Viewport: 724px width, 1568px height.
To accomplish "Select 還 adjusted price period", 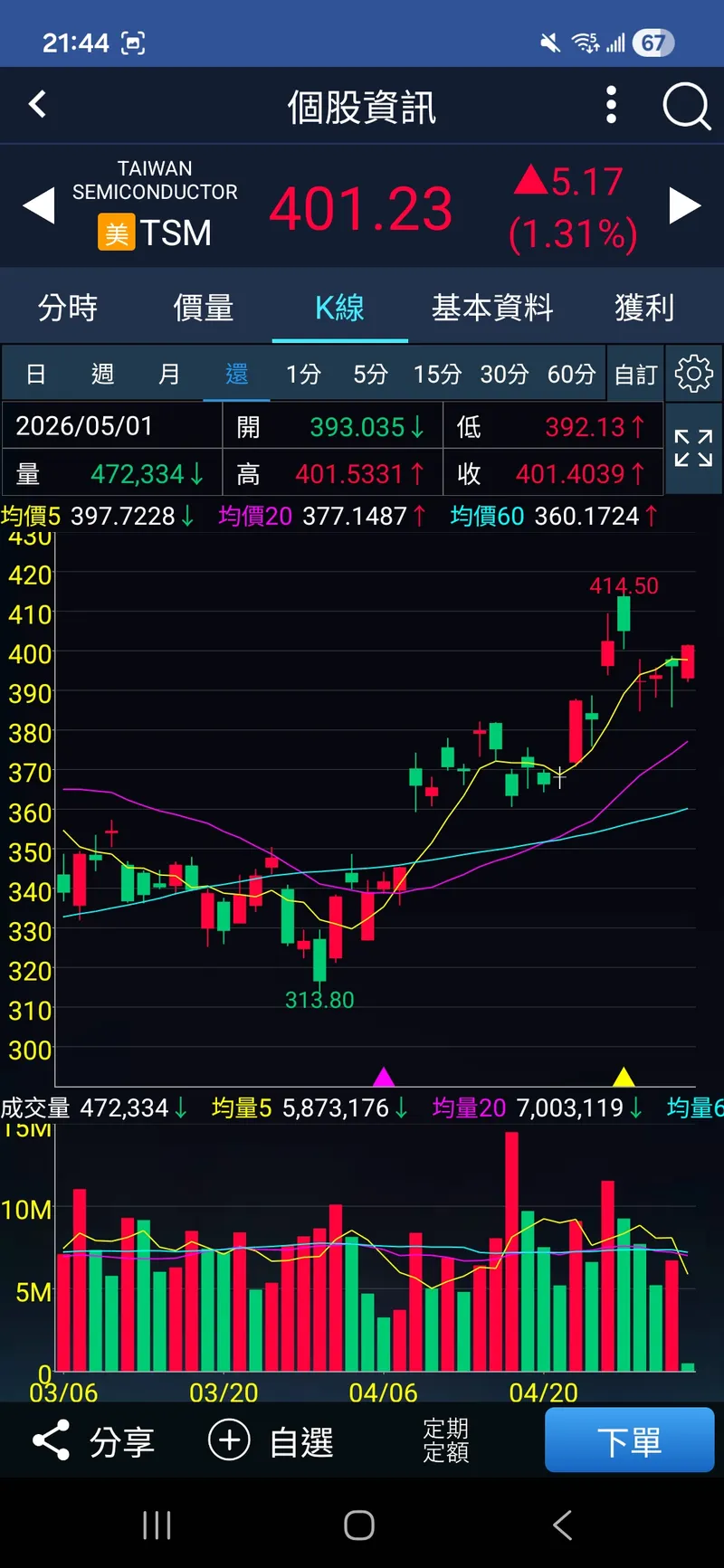I will pos(236,374).
